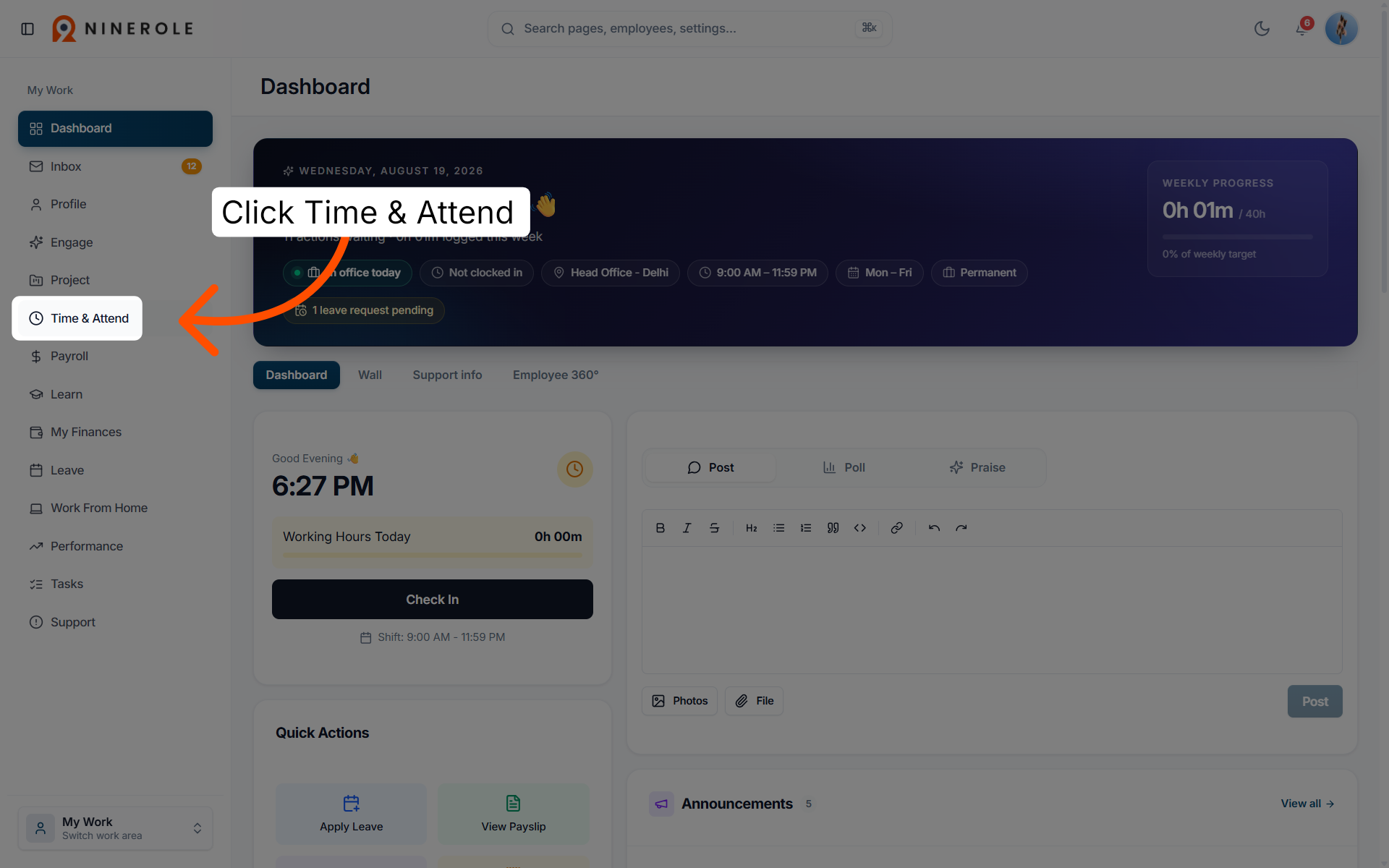Click the search pages, employees, settings field
Screen dimensions: 1389x868
(689, 29)
